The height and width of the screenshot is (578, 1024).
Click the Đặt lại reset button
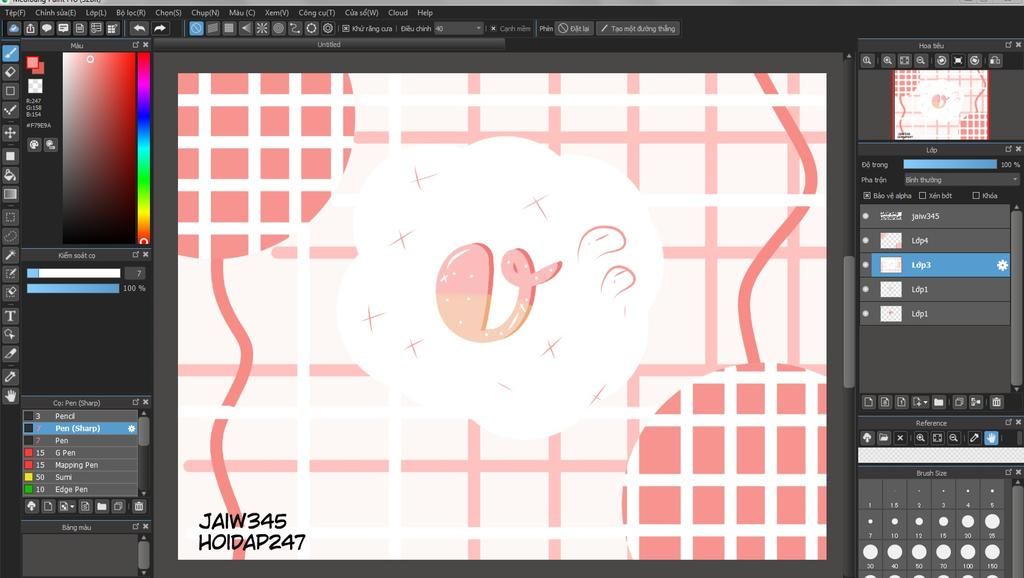point(574,29)
